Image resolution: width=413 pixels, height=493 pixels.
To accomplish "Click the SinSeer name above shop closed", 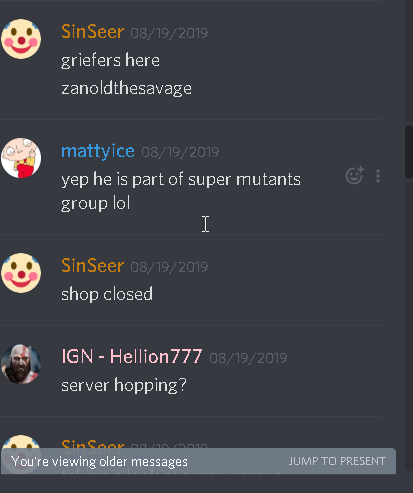I will 93,266.
